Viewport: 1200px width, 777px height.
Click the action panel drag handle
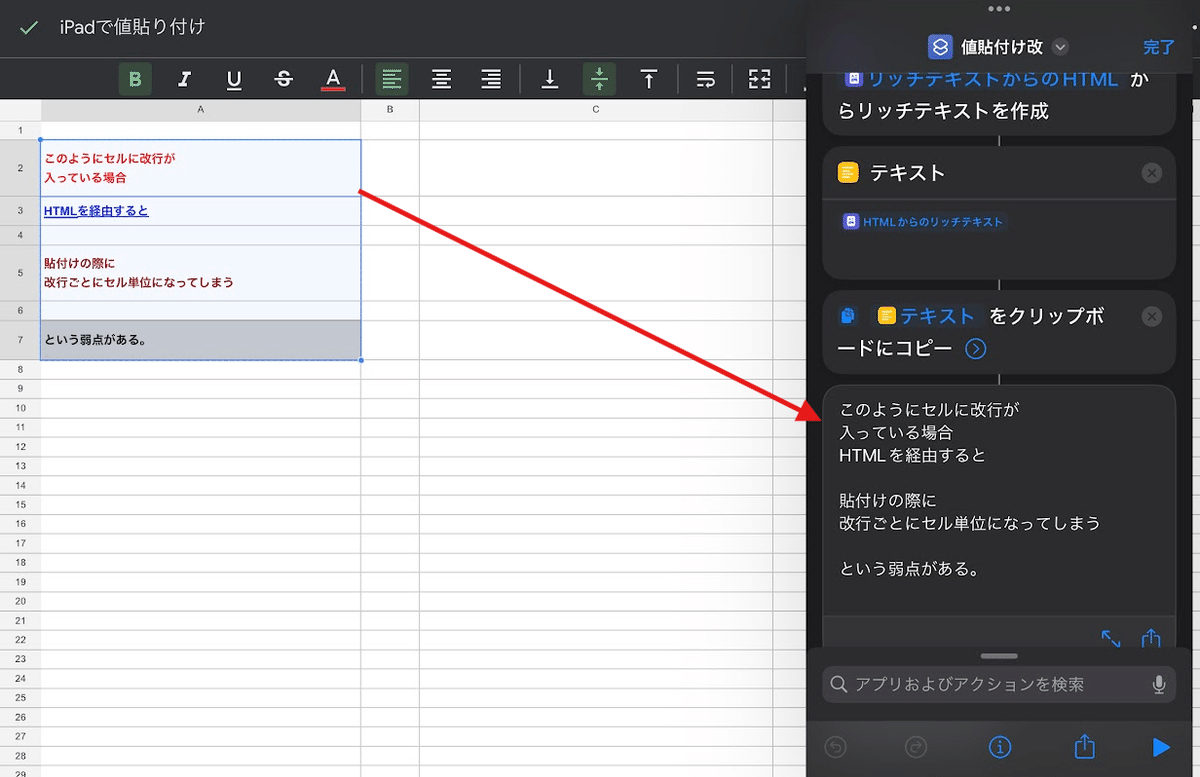pos(999,656)
